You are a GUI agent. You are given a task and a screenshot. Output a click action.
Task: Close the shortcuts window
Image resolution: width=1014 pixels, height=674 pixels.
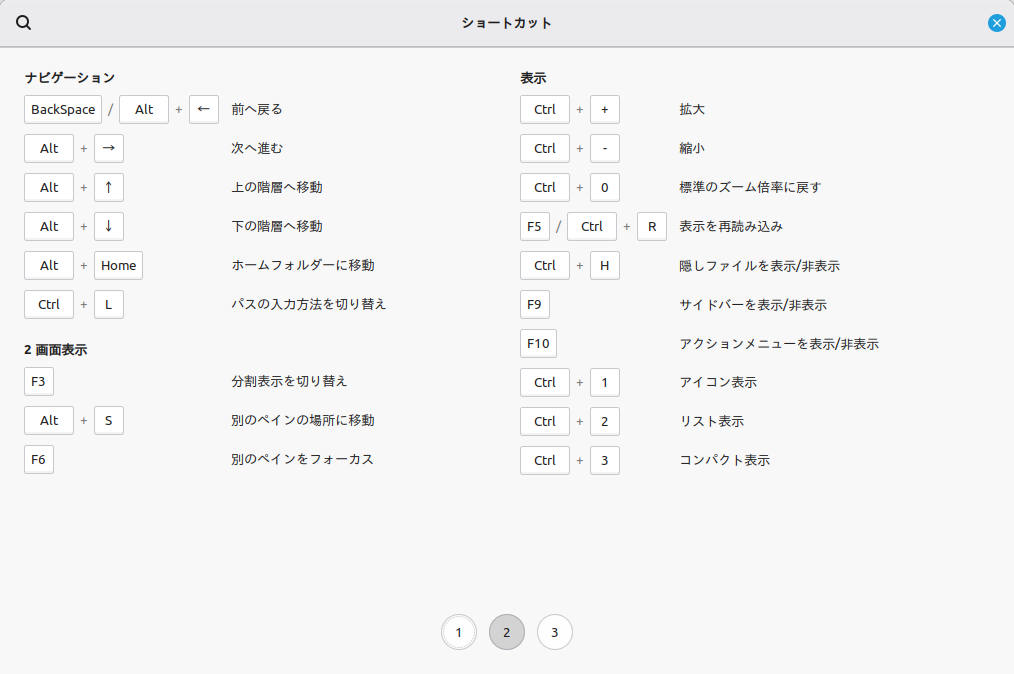pos(996,23)
